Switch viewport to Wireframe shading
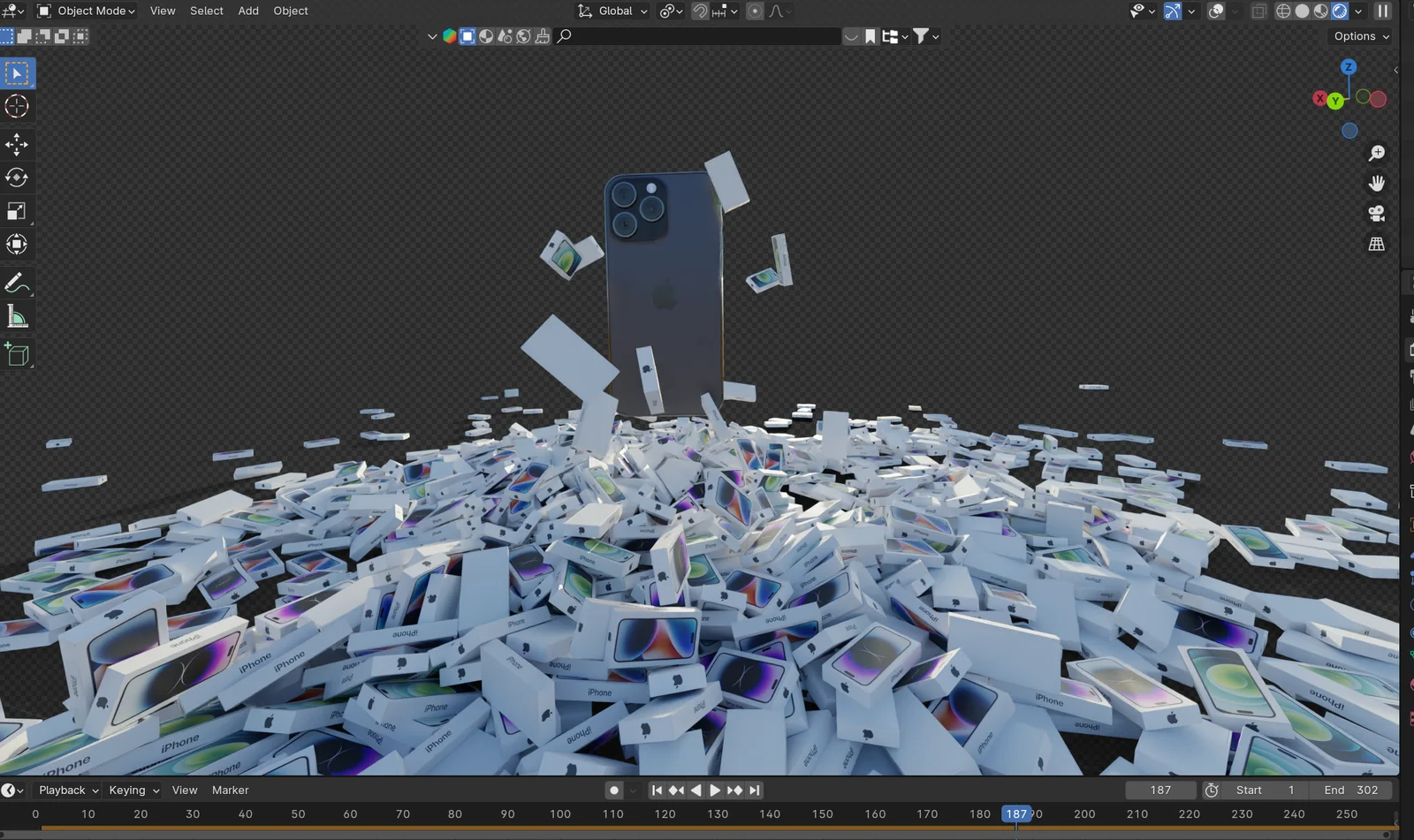This screenshot has width=1414, height=840. pyautogui.click(x=1283, y=11)
